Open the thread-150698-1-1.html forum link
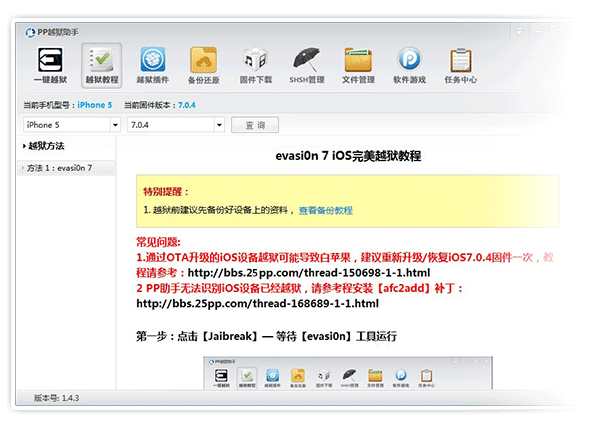Viewport: 590px width, 428px height. 309,273
